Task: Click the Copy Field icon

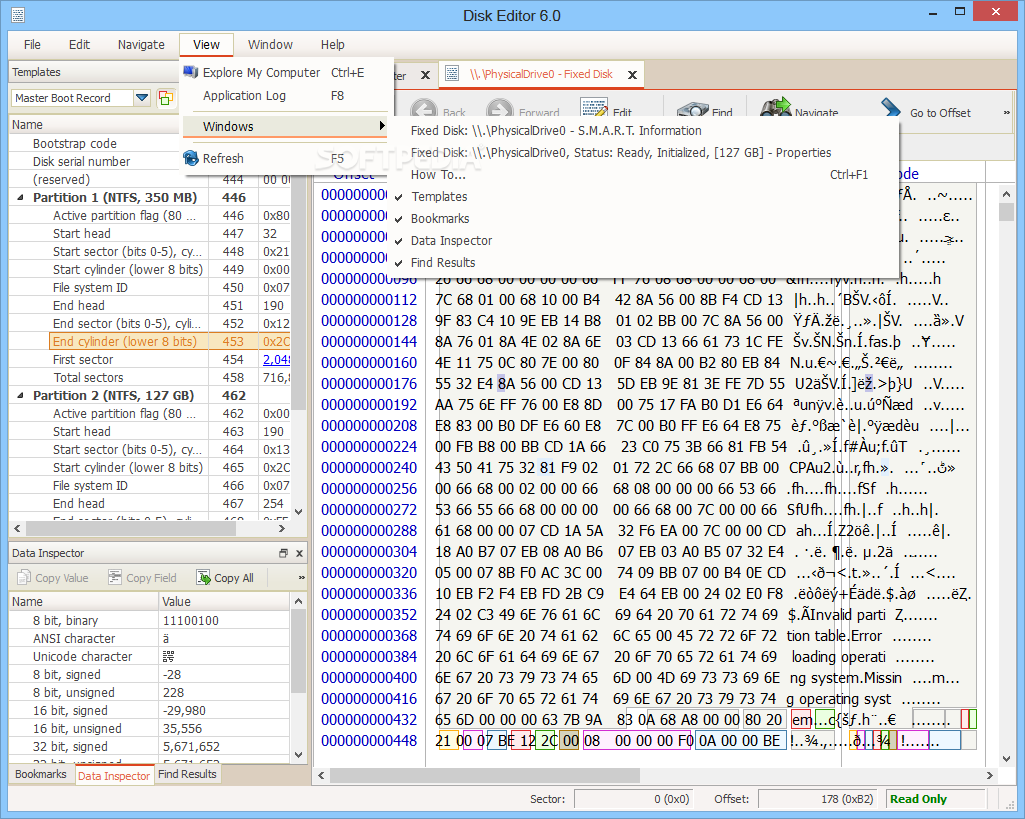Action: [x=115, y=577]
